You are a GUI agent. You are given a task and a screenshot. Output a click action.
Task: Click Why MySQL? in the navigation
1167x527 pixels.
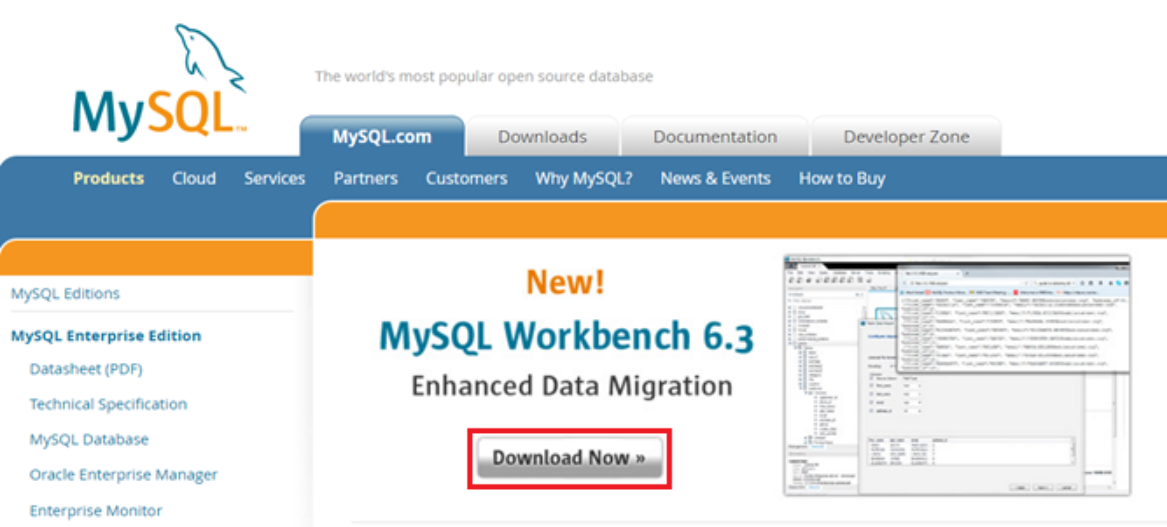(584, 179)
